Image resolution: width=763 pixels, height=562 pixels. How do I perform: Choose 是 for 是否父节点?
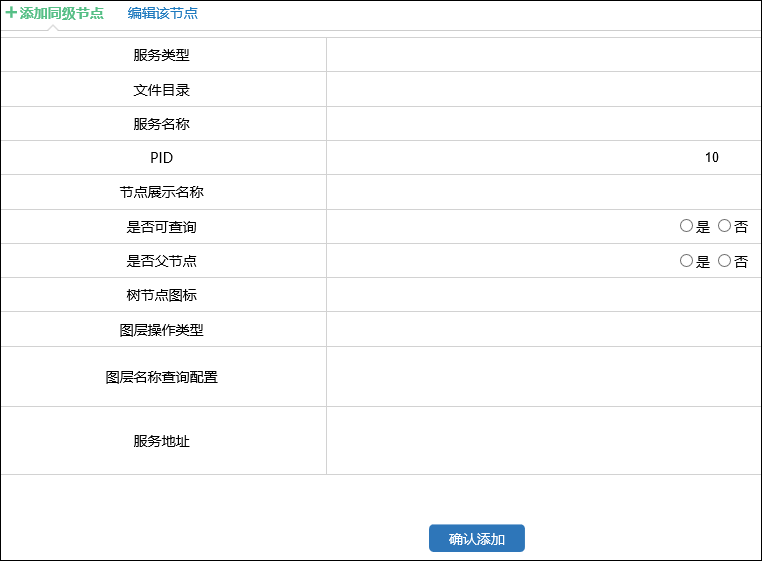click(x=686, y=260)
